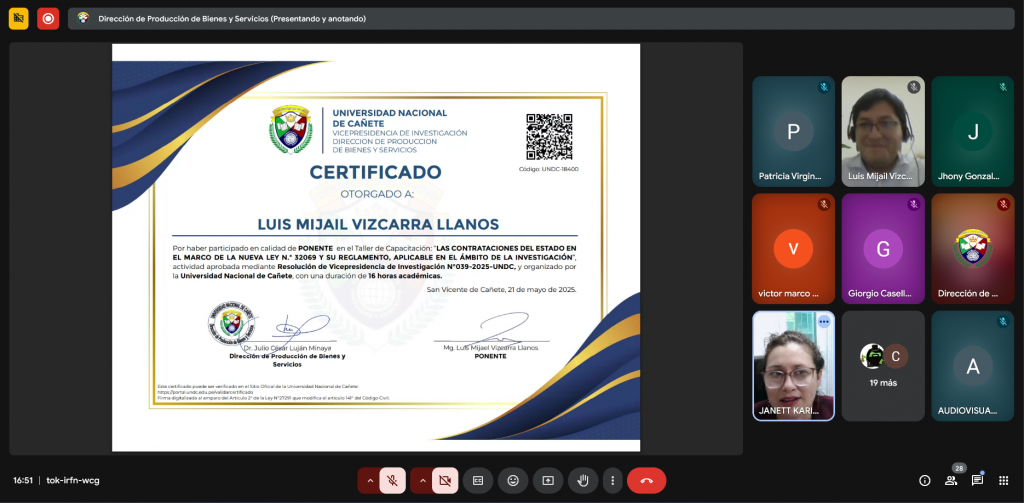The image size is (1024, 503).
Task: Click the CERTIFICADO heading
Action: pyautogui.click(x=376, y=172)
